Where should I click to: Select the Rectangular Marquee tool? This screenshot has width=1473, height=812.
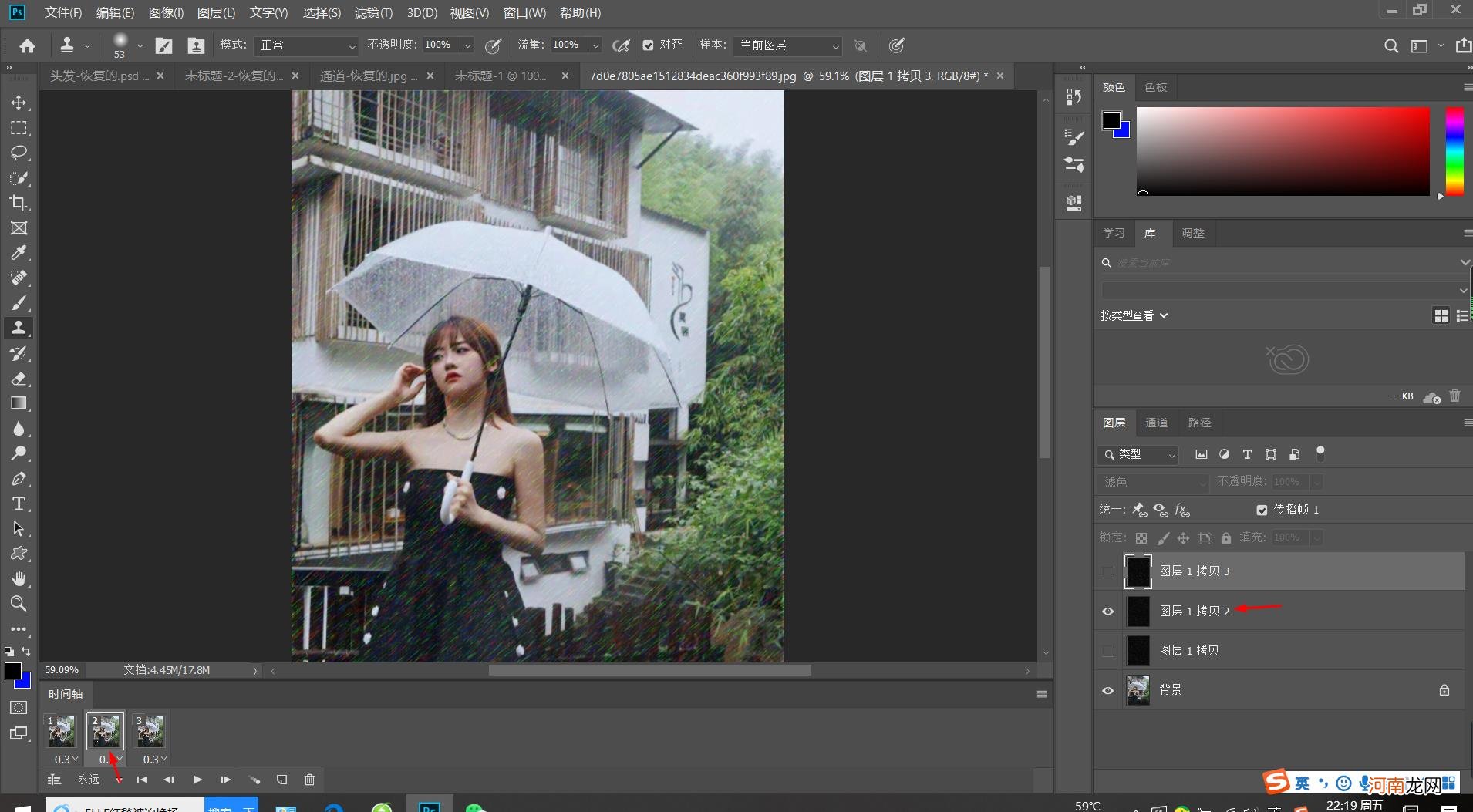pyautogui.click(x=19, y=128)
